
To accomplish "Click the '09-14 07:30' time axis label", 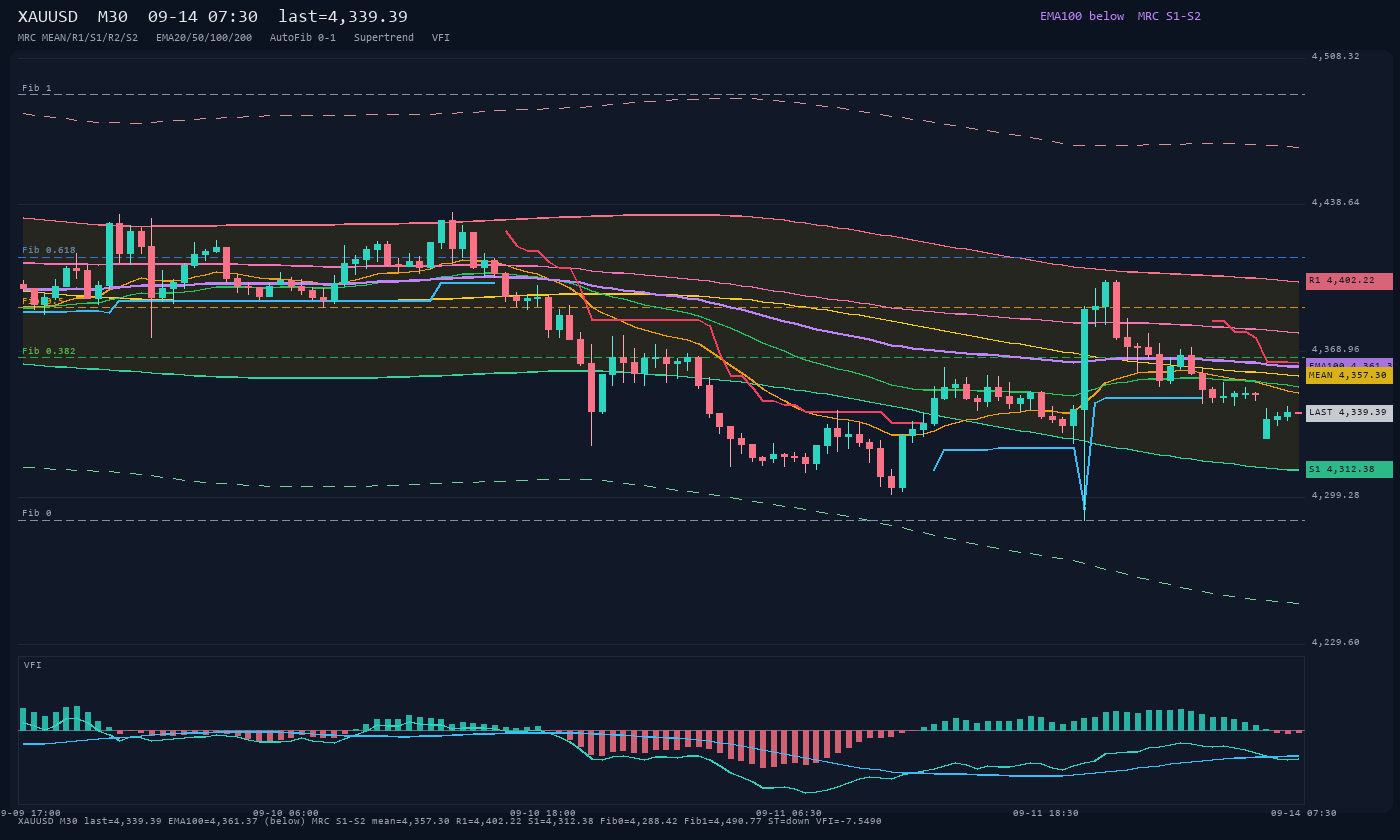I will click(1304, 813).
